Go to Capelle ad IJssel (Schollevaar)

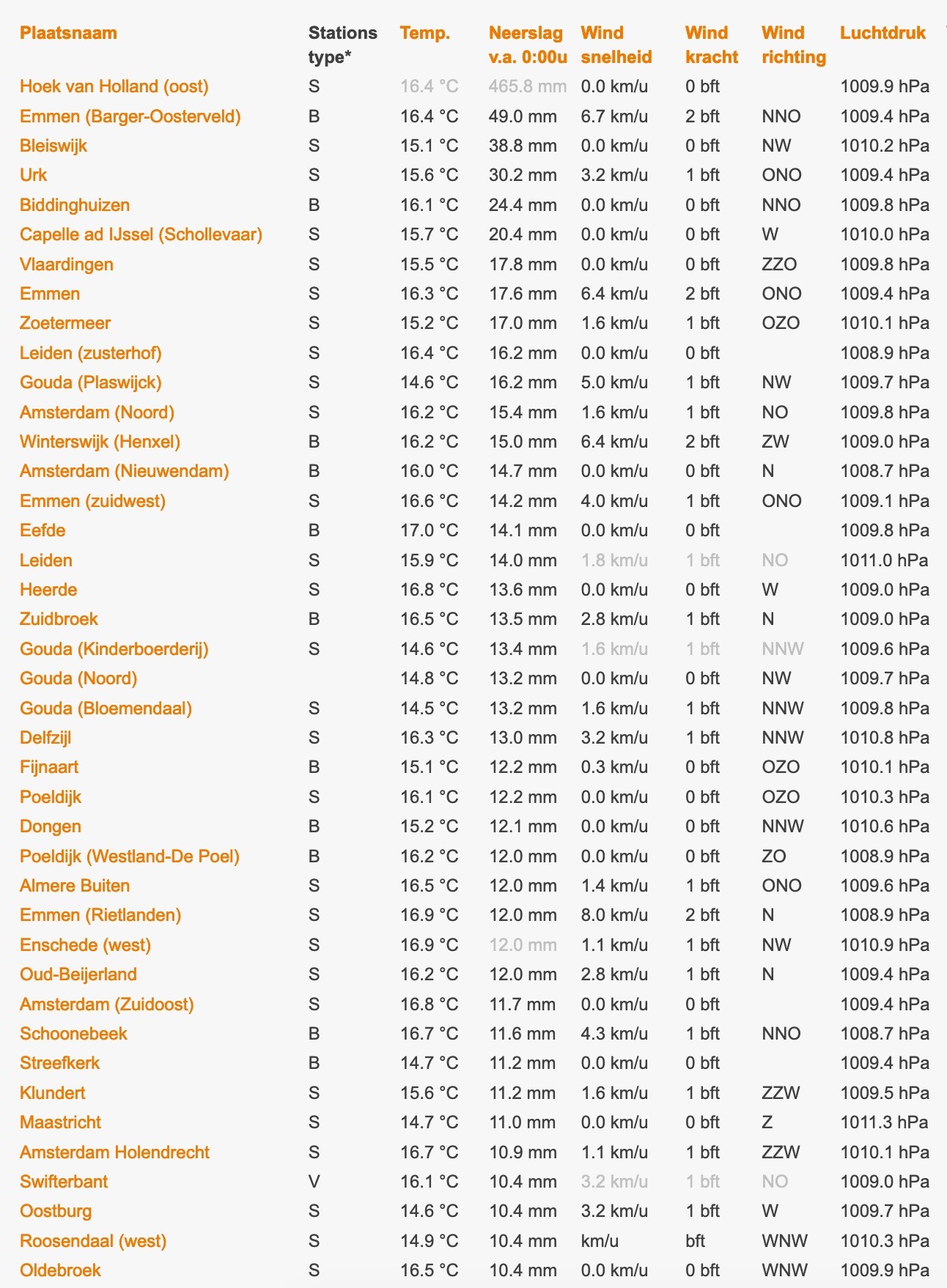141,234
